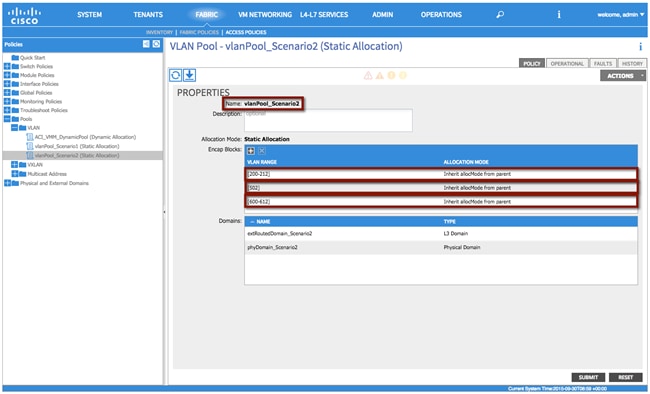
Task: Refresh the VLAN pool properties
Action: (175, 75)
